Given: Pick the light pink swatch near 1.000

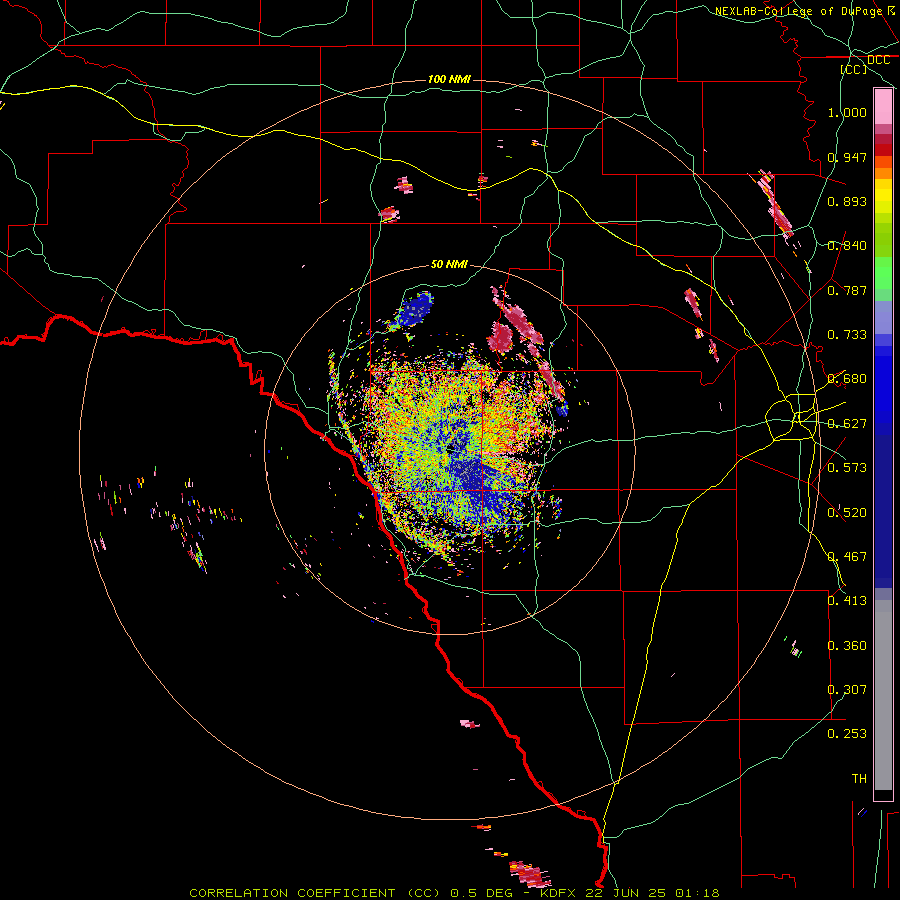Looking at the screenshot, I should (883, 107).
